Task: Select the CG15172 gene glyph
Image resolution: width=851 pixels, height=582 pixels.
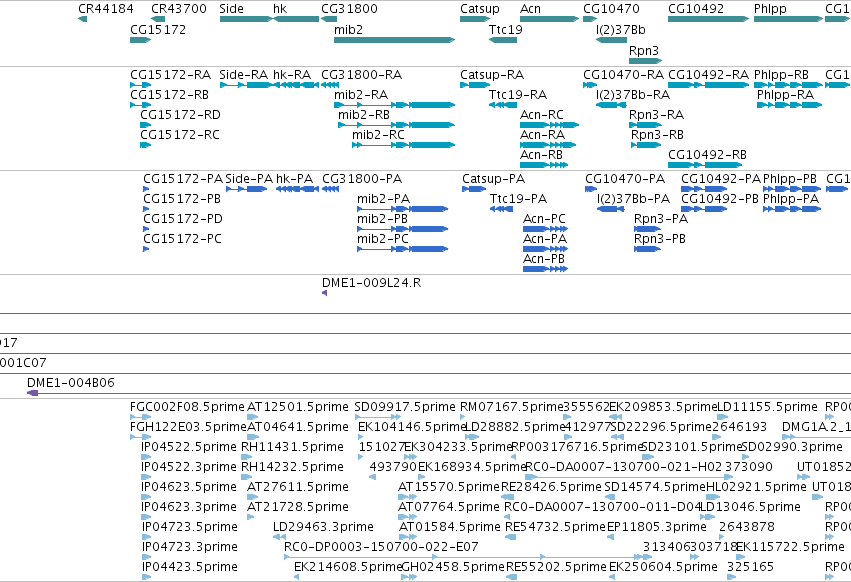Action: point(141,40)
